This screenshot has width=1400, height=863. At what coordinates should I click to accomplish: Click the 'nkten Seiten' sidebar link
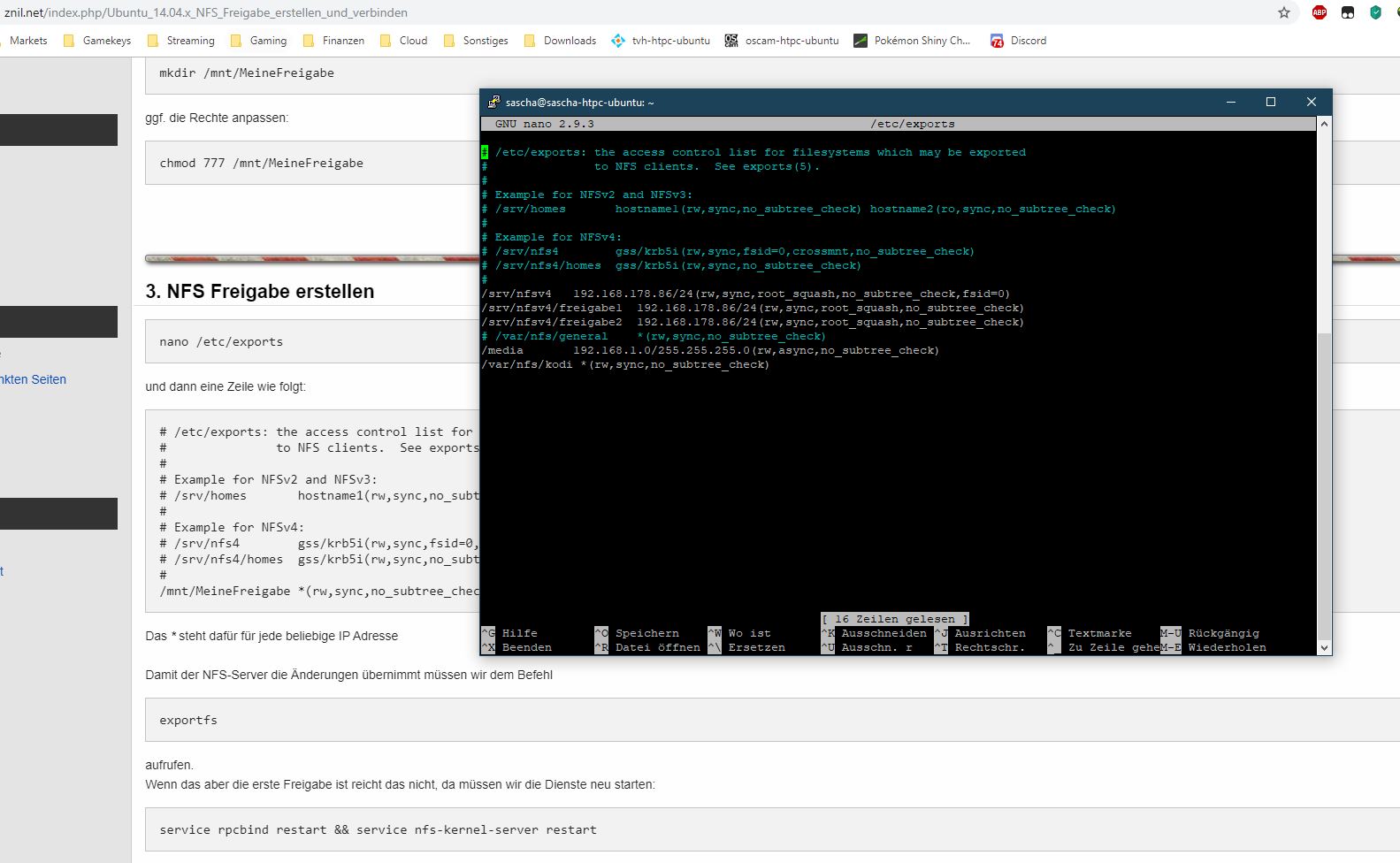click(x=34, y=379)
